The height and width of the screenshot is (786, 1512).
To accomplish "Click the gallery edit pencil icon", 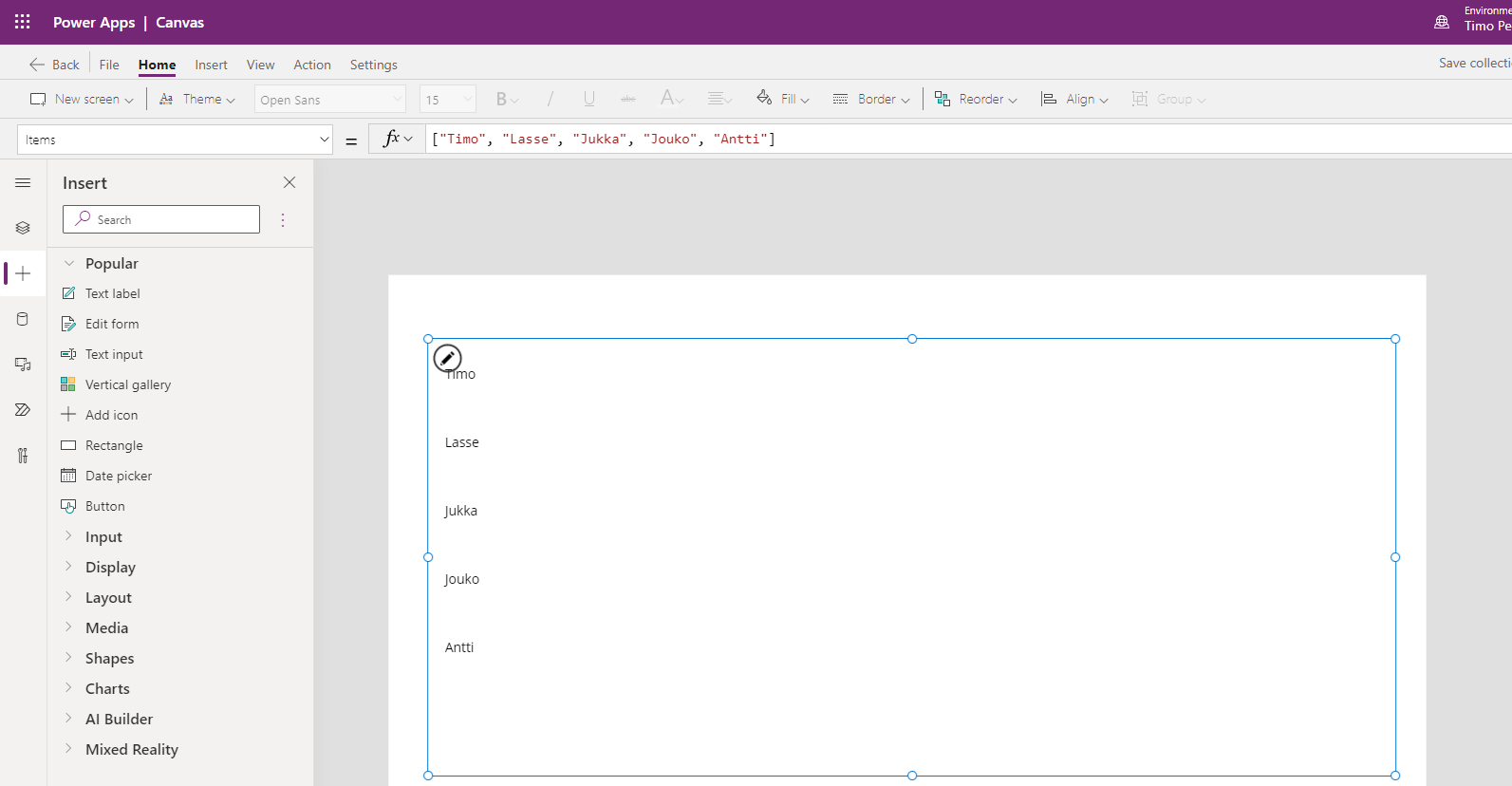I will (447, 358).
